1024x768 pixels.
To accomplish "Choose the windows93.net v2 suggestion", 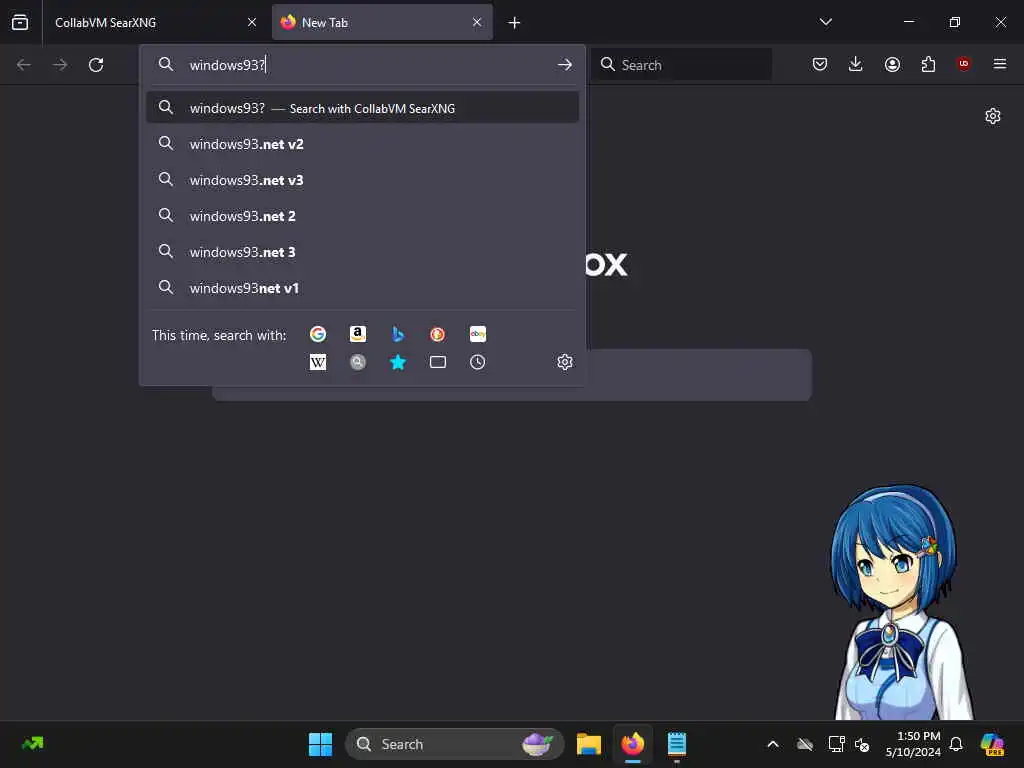I will 362,144.
